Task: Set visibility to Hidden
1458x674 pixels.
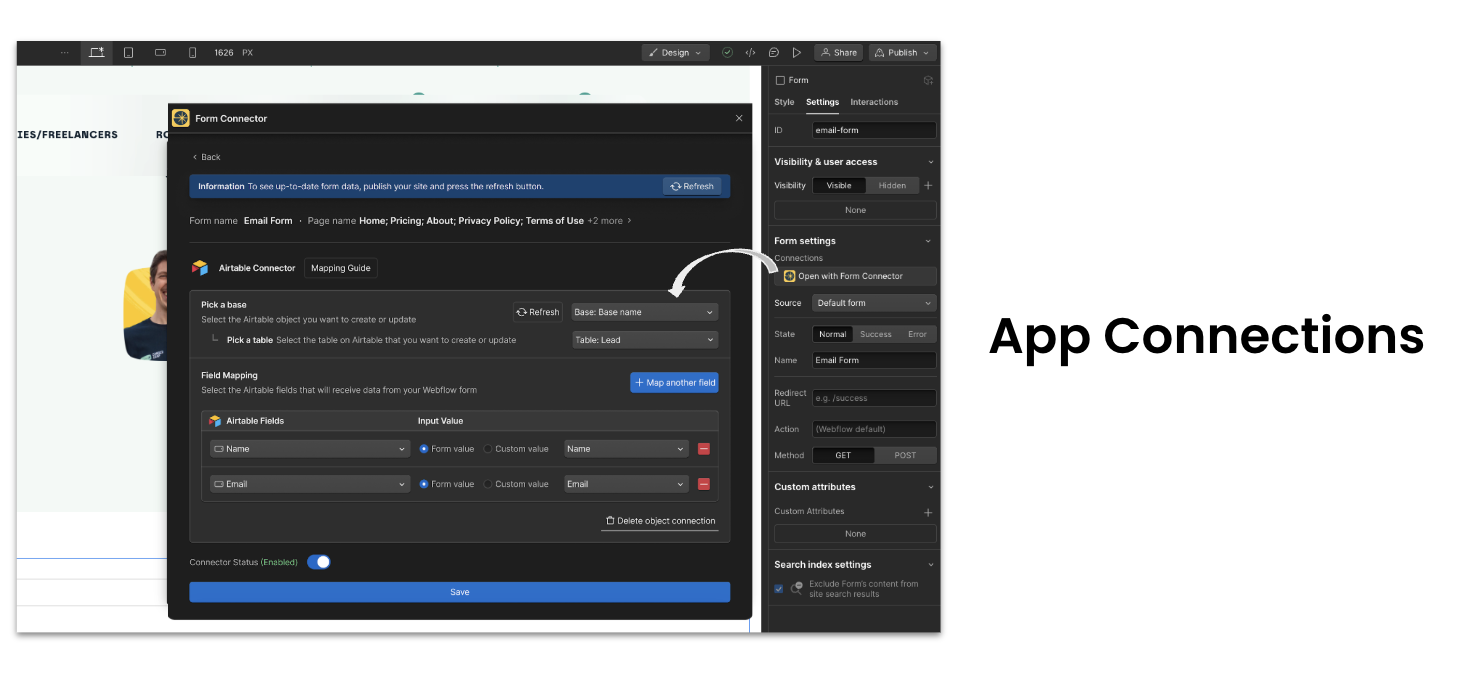Action: click(892, 185)
